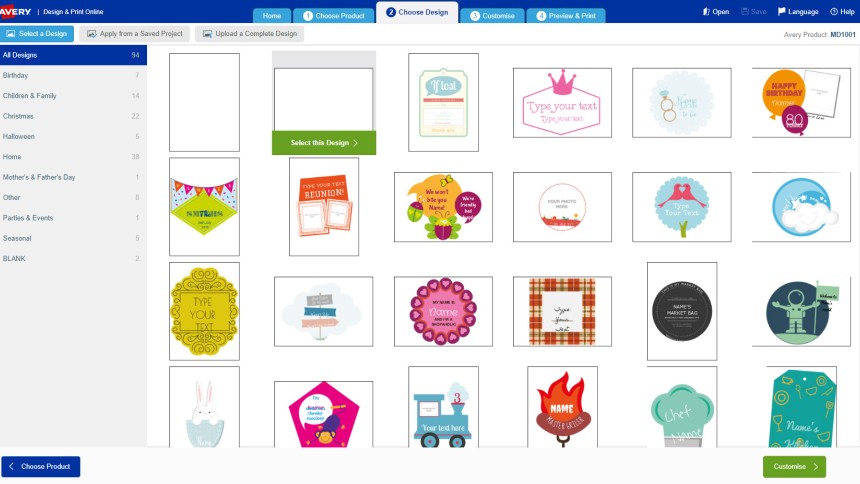
Task: Pick the 'If lost' tag design
Action: pyautogui.click(x=443, y=102)
